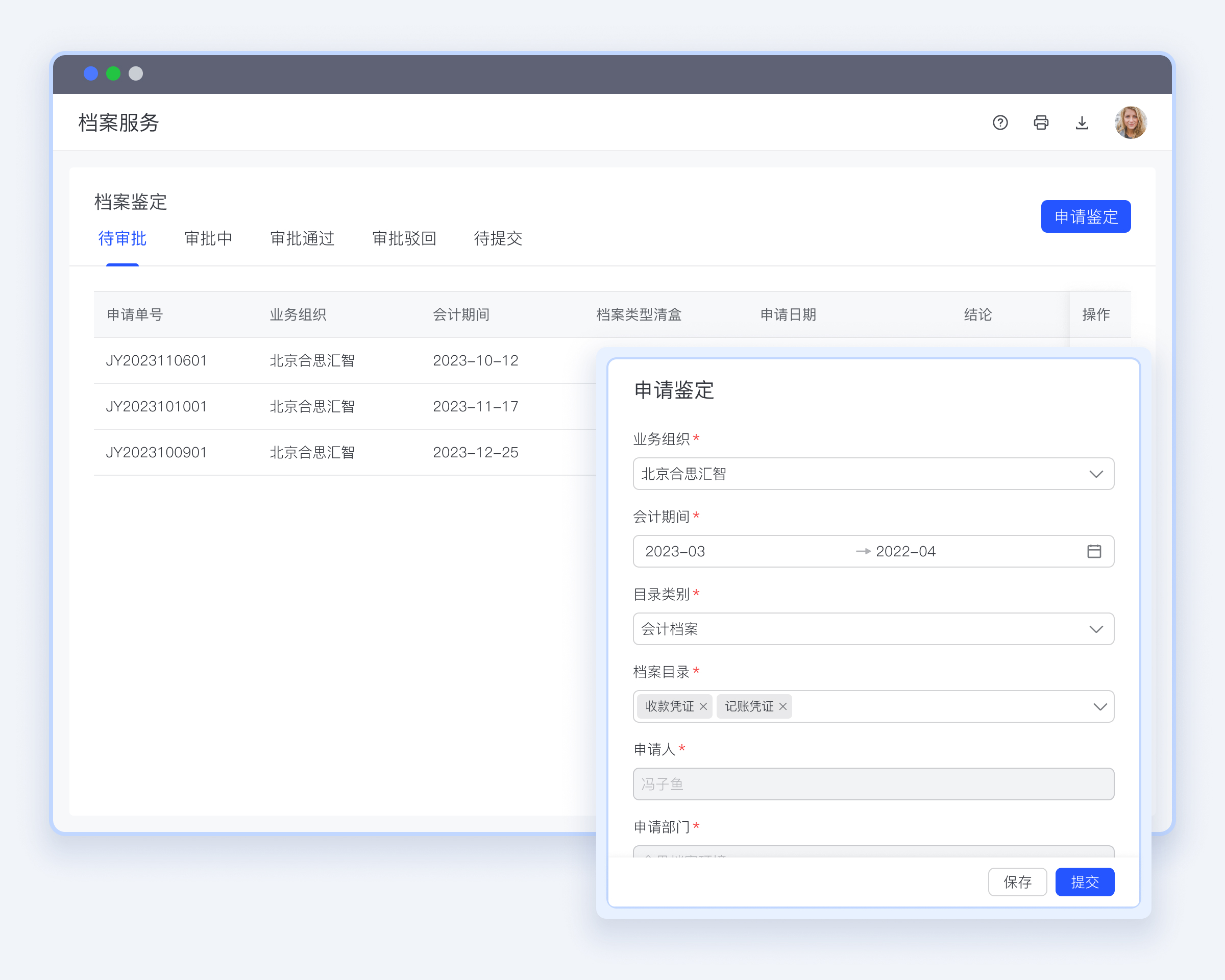Click the 保存 button in dialog
The height and width of the screenshot is (980, 1225).
click(1017, 881)
